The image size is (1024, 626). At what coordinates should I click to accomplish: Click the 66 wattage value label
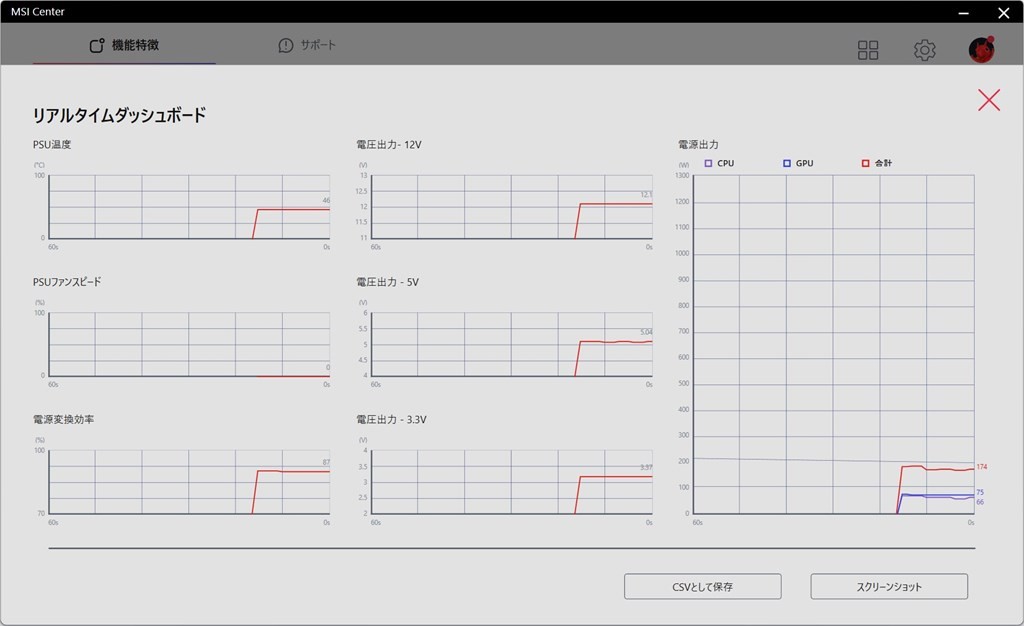click(980, 502)
